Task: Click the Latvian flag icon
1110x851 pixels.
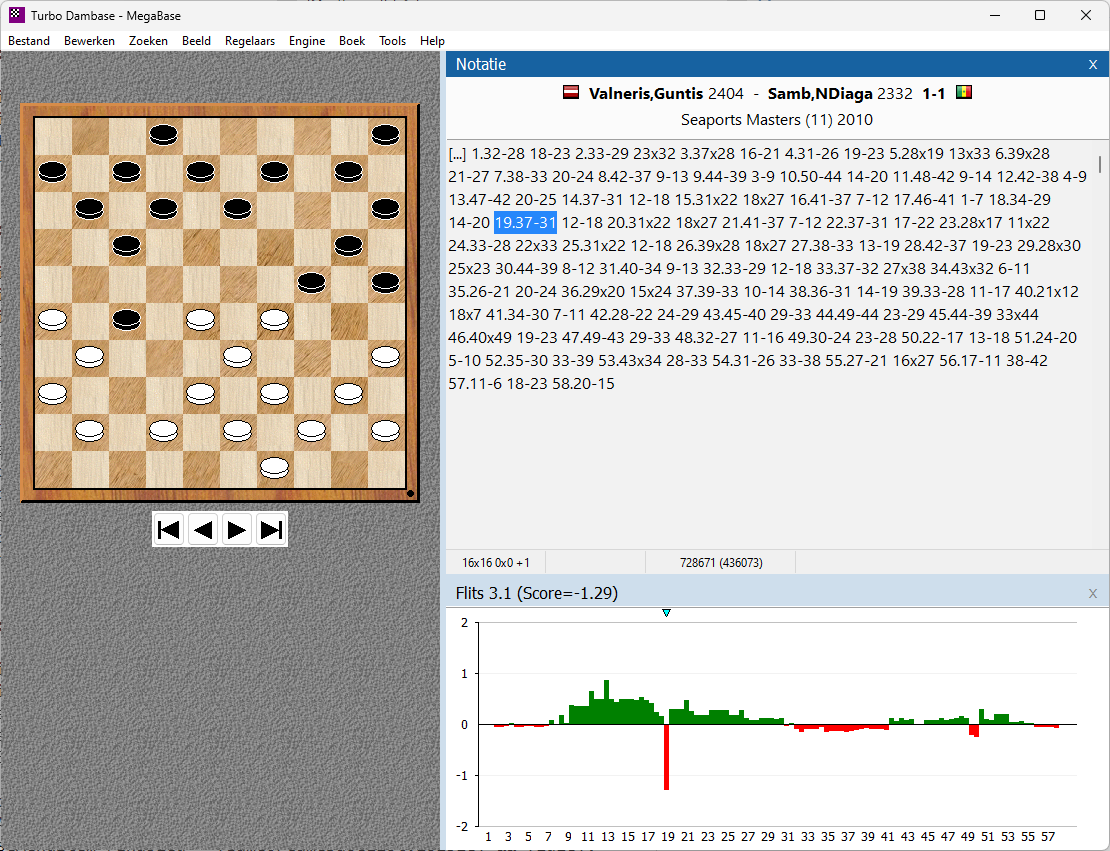Action: [x=571, y=92]
